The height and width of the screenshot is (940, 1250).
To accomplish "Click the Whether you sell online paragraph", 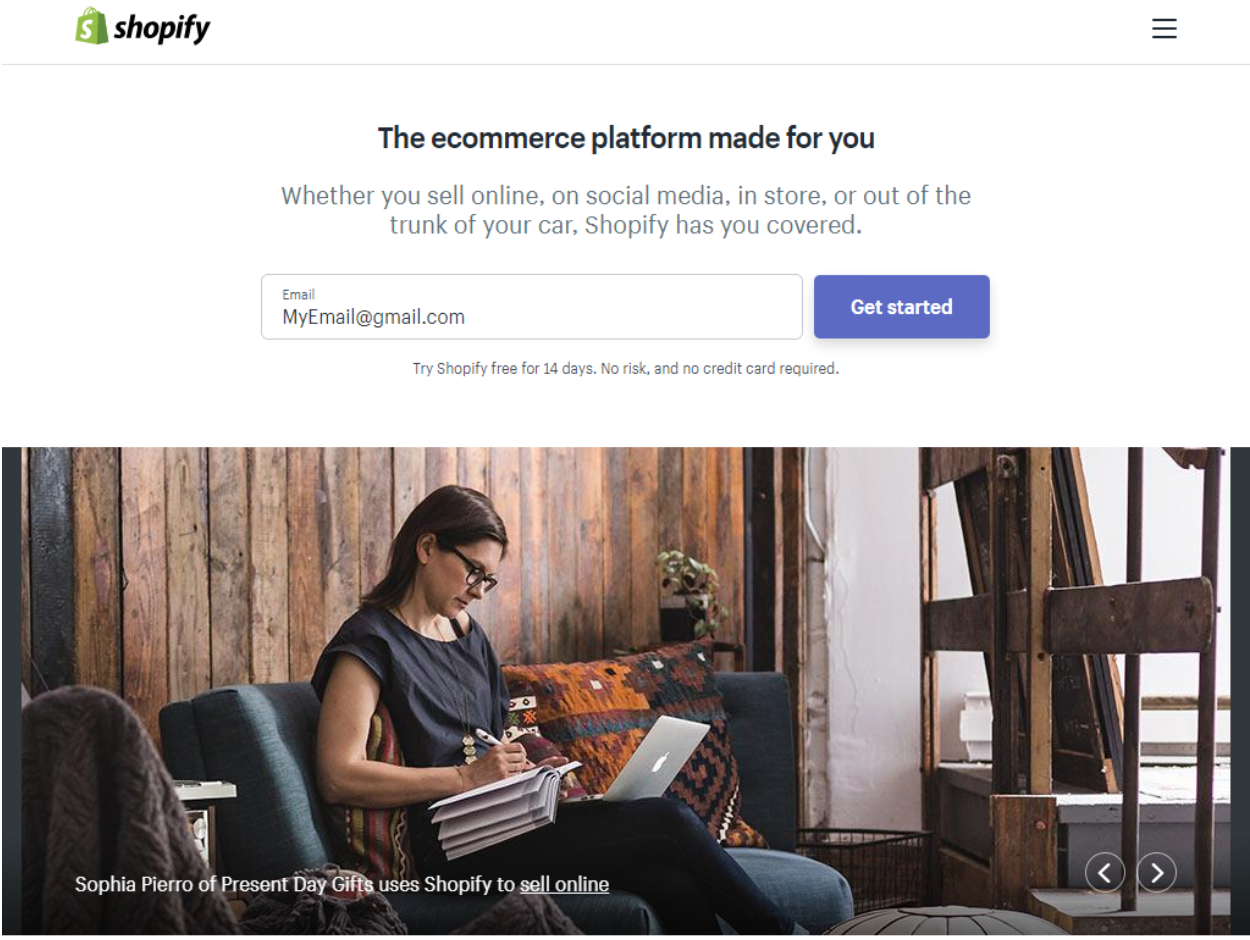I will (626, 210).
